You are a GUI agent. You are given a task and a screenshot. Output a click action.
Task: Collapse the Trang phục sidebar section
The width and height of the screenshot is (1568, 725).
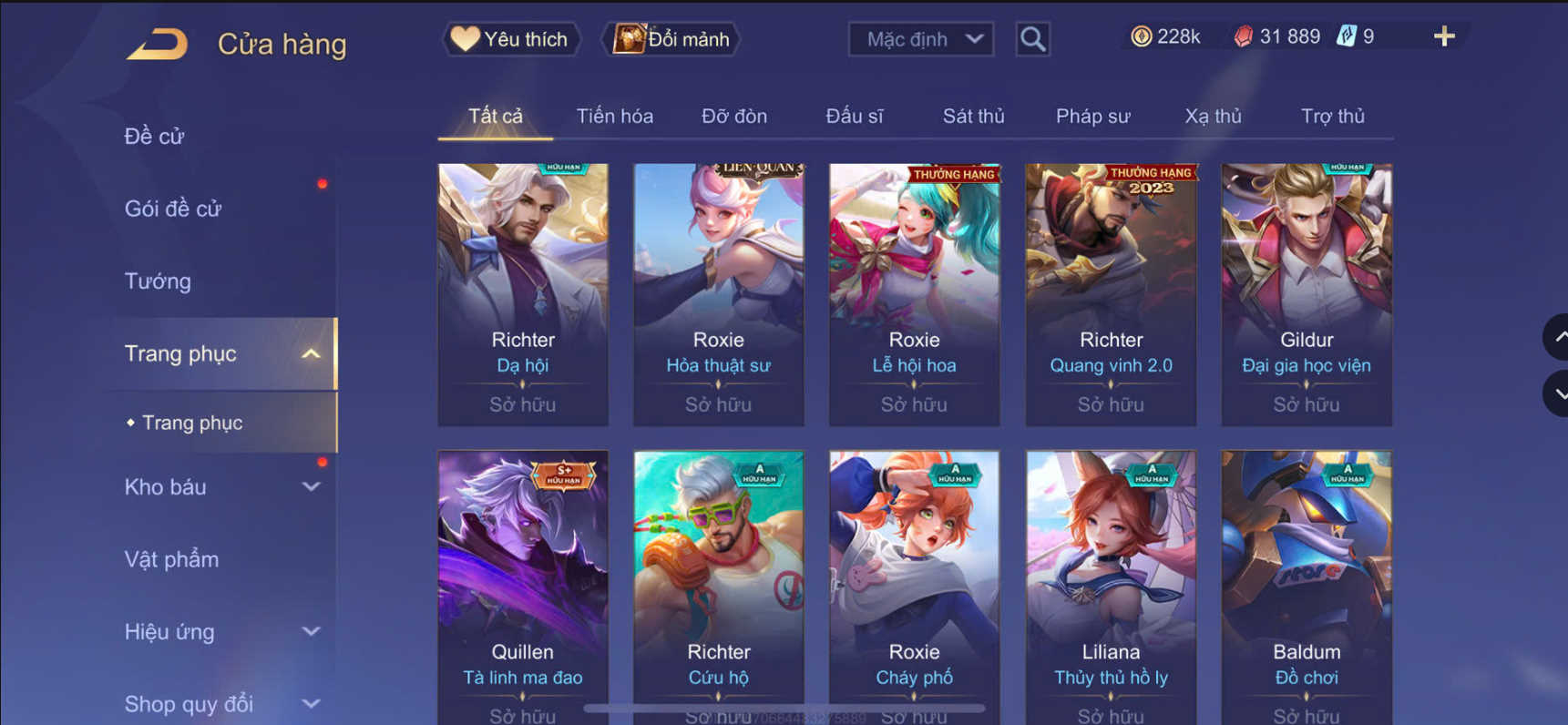click(311, 353)
